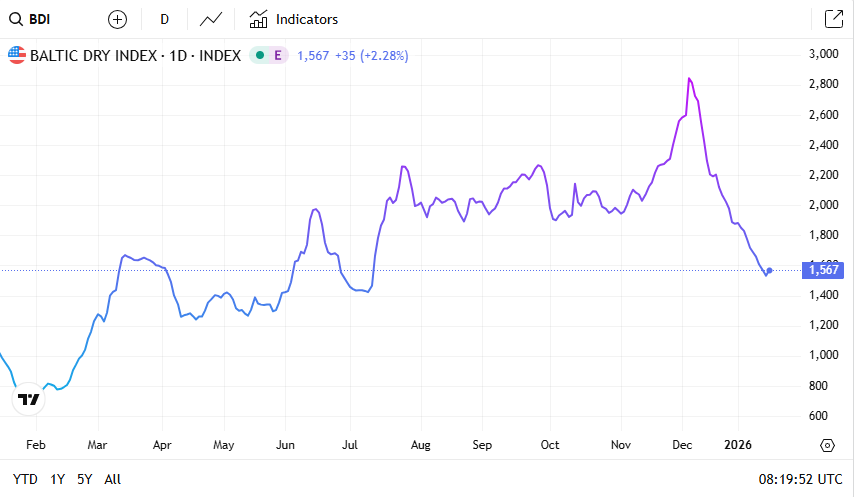854x497 pixels.
Task: Click the US flag symbol icon
Action: [x=16, y=55]
